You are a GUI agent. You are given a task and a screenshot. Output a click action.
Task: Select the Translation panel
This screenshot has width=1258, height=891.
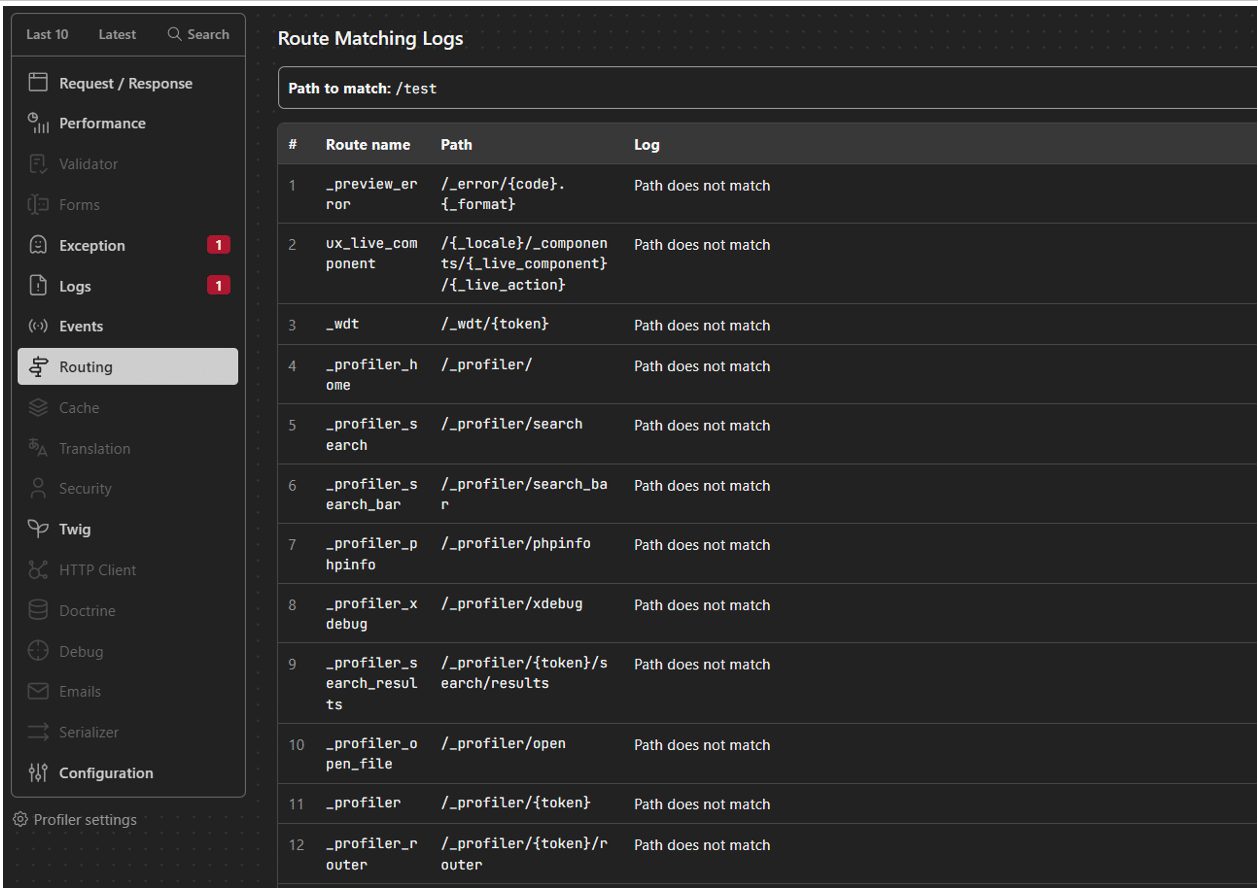(x=94, y=448)
